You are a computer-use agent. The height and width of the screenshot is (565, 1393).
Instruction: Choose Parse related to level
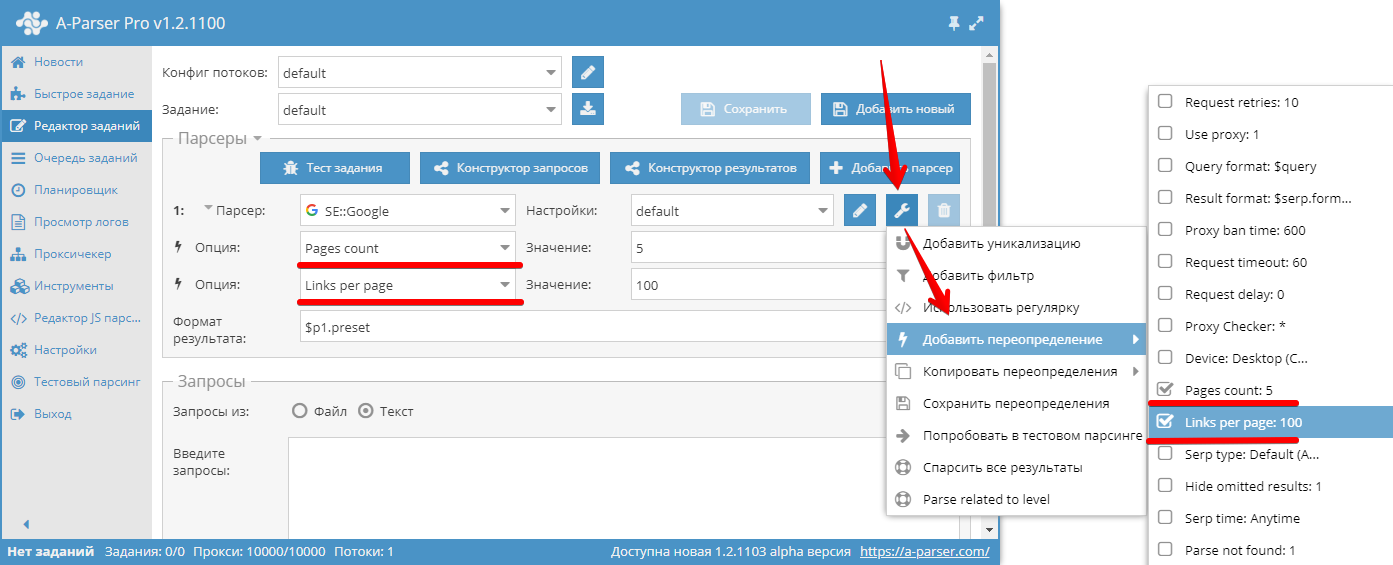tap(1016, 499)
